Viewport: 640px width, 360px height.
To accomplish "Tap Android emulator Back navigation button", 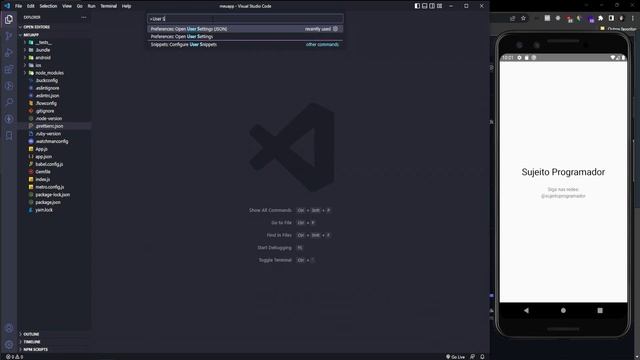I will [526, 311].
